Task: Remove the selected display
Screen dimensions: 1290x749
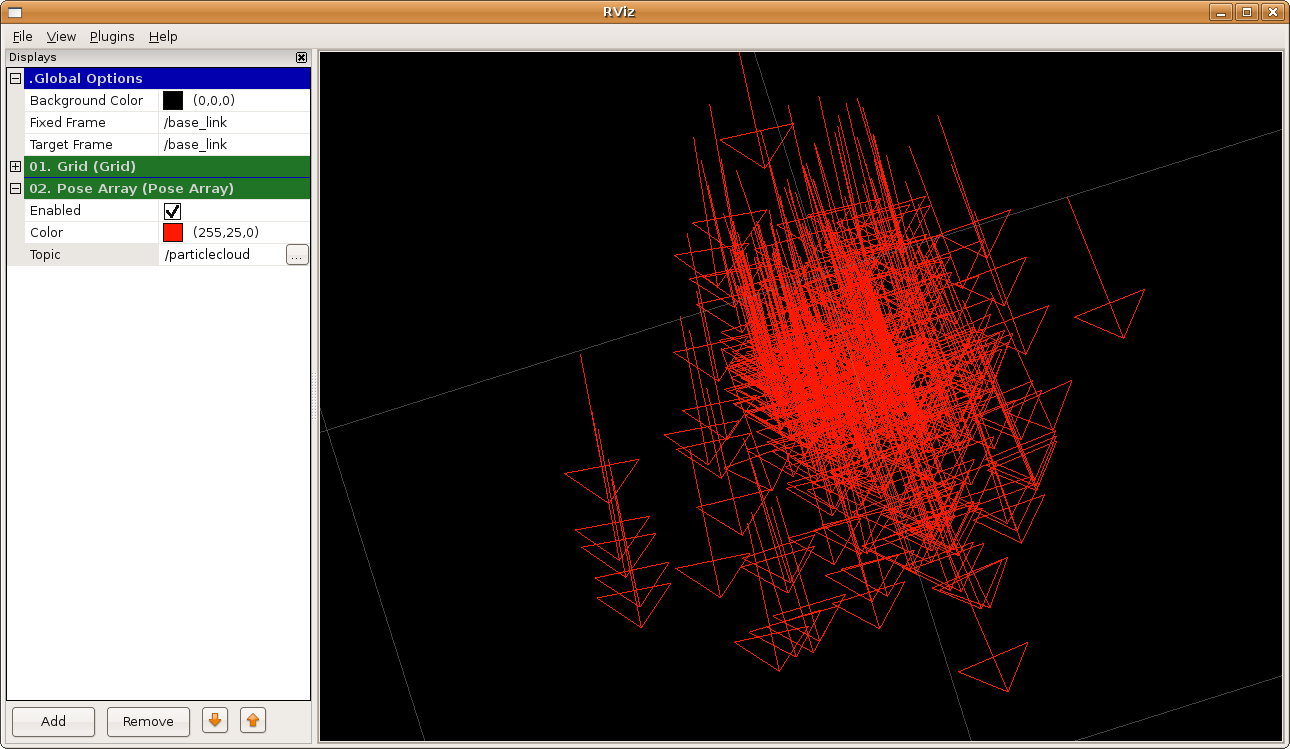Action: pos(148,721)
